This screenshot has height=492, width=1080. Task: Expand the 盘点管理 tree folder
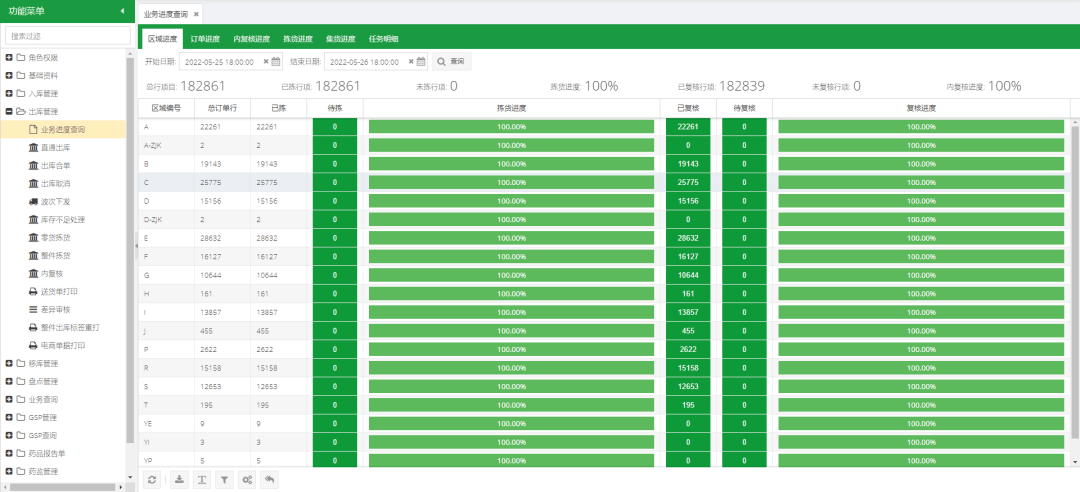click(9, 381)
